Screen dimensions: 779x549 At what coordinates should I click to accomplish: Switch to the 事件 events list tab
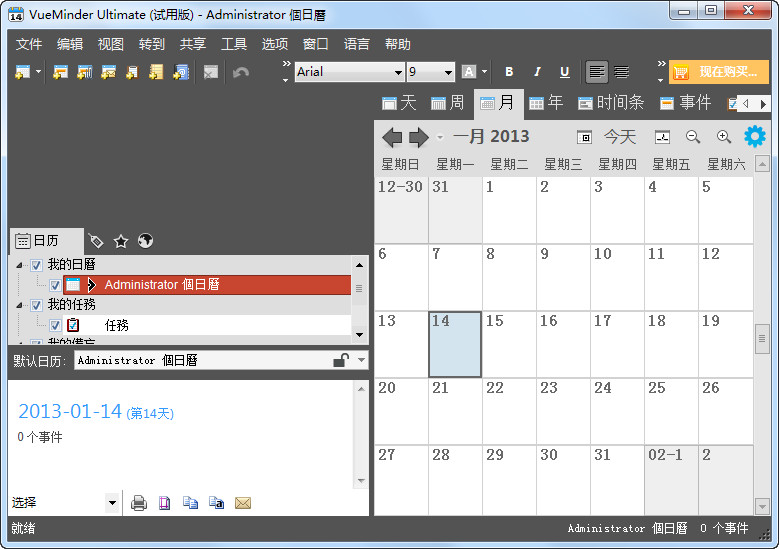point(686,103)
